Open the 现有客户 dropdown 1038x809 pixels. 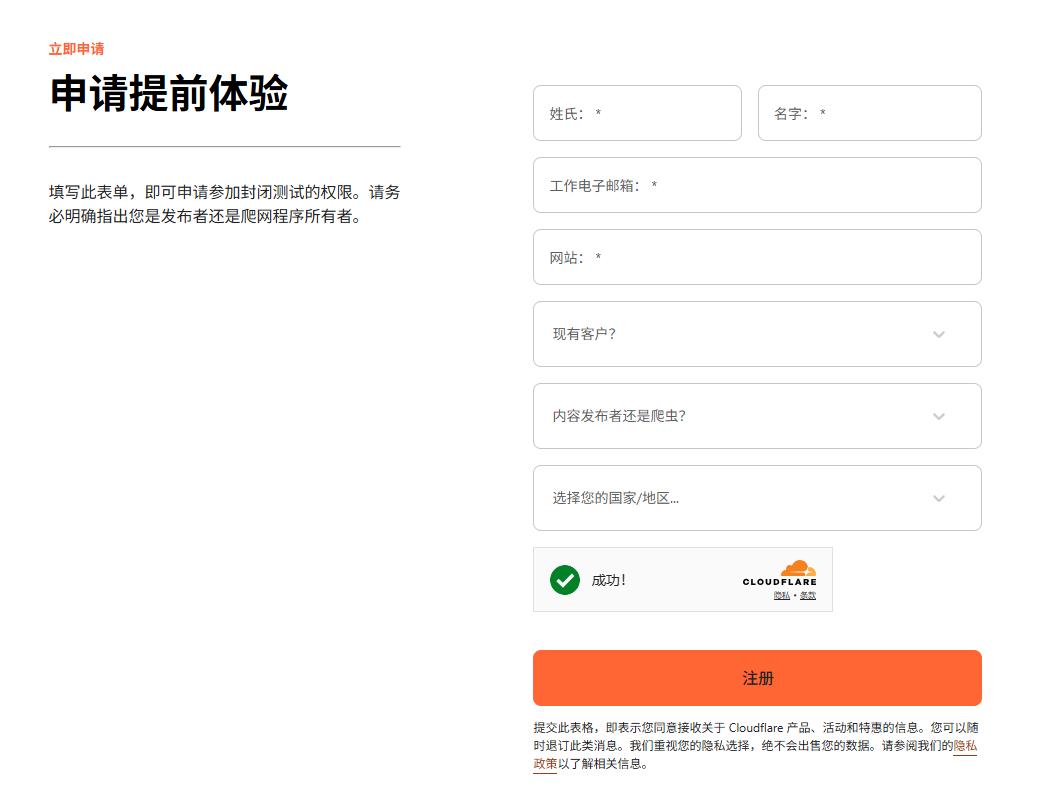[757, 334]
